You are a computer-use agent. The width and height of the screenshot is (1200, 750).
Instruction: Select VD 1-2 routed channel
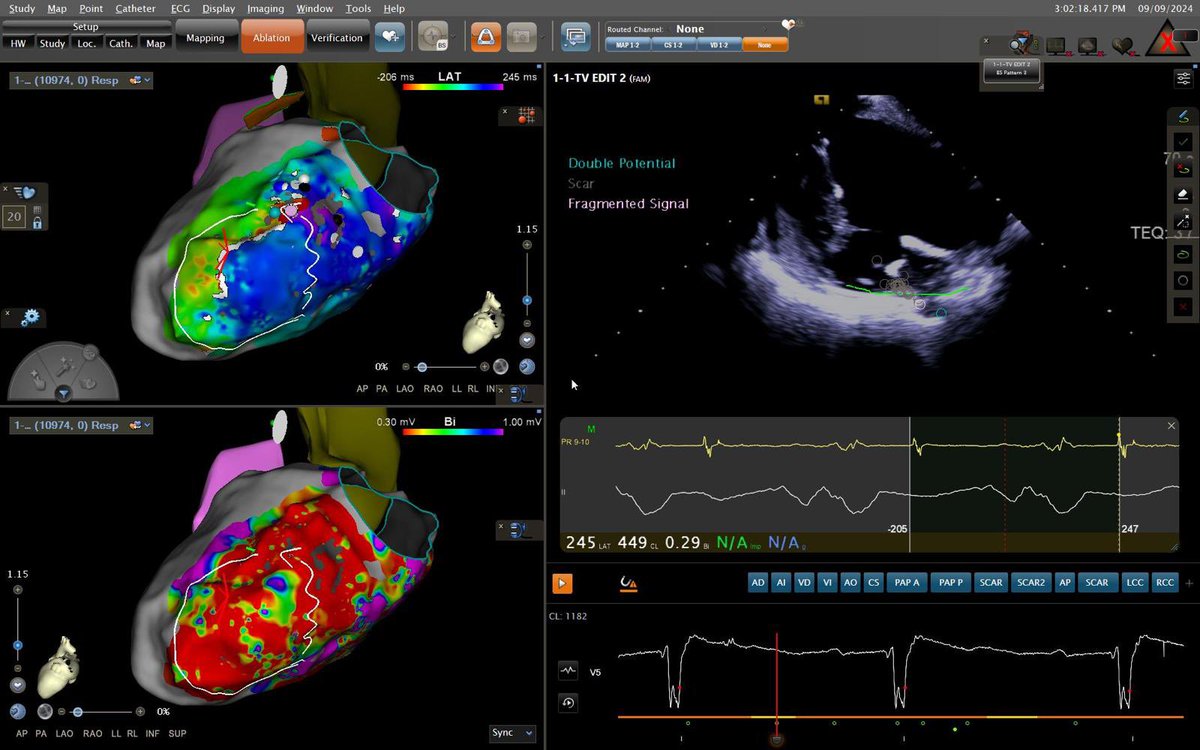[x=719, y=44]
